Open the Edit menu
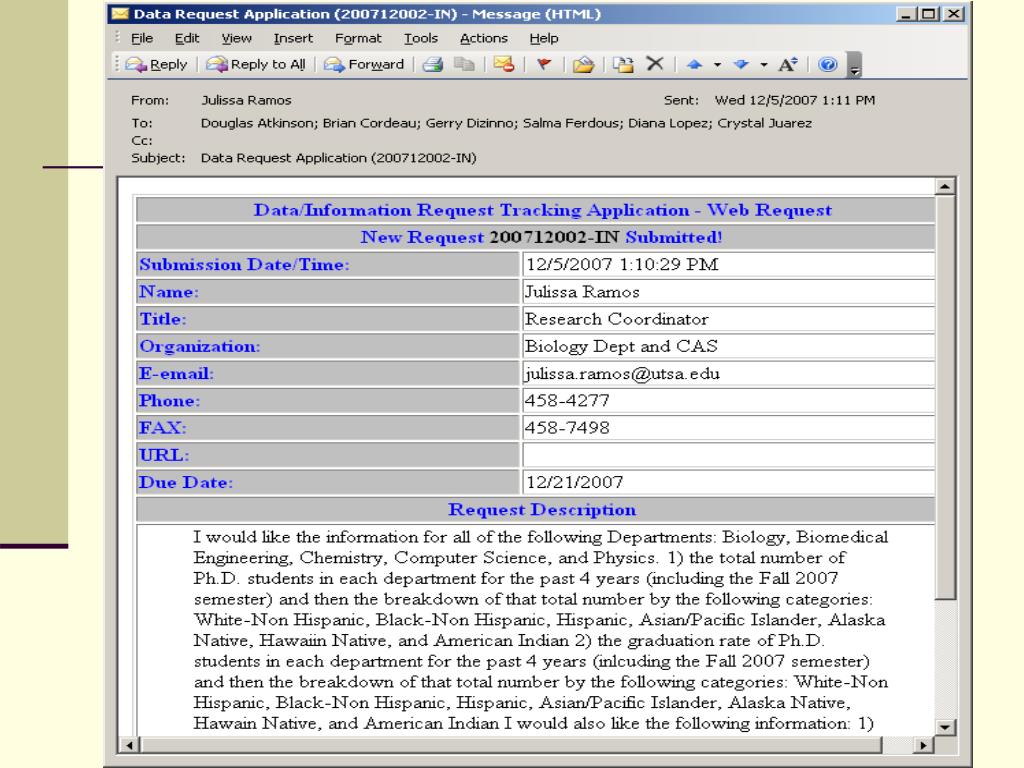The width and height of the screenshot is (1024, 768). 187,39
